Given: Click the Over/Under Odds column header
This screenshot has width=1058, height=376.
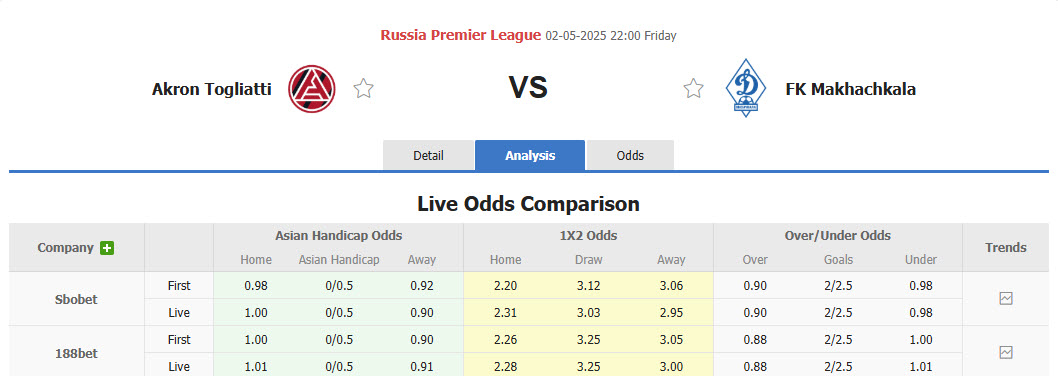Looking at the screenshot, I should coord(837,236).
